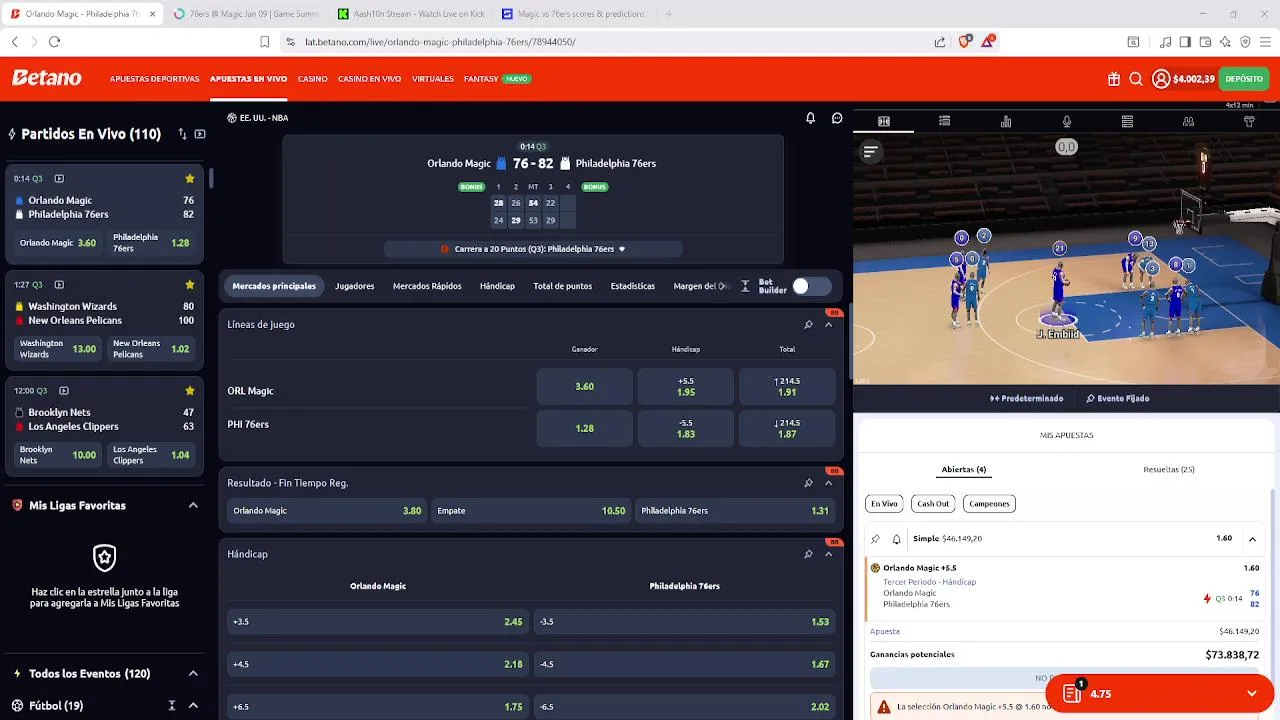This screenshot has height=720, width=1280.
Task: Pin the Resultado - Fin Tiempo Reg. market
Action: tap(808, 483)
